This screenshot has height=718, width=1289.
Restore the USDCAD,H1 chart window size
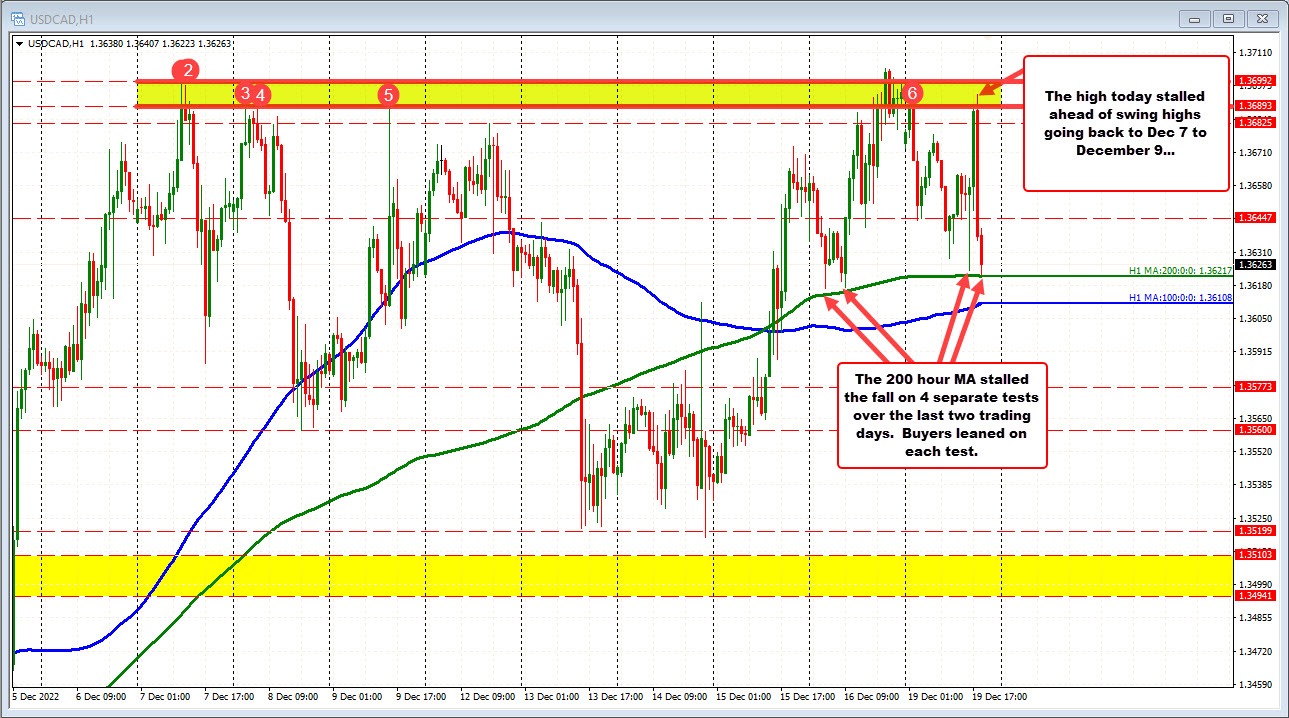tap(1229, 18)
